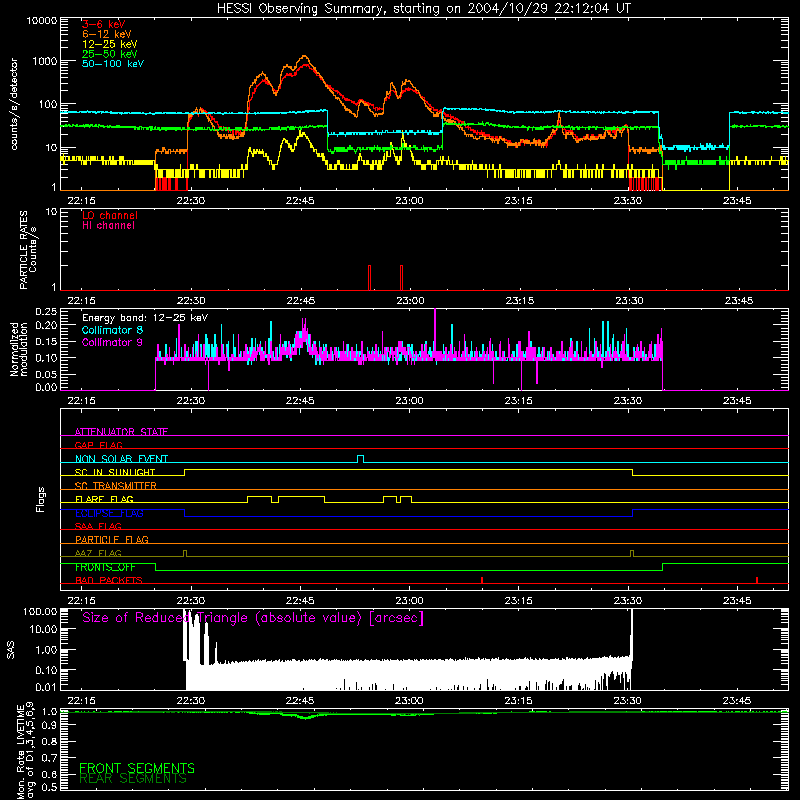This screenshot has width=800, height=800.
Task: Click the 23:45 tick under SAS plot
Action: (x=737, y=701)
